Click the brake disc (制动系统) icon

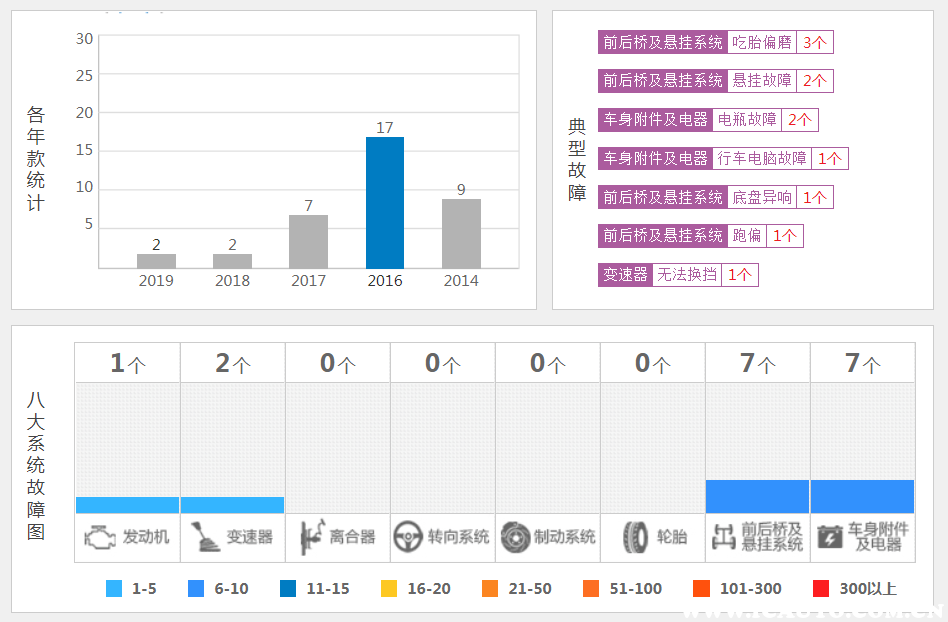[x=515, y=537]
